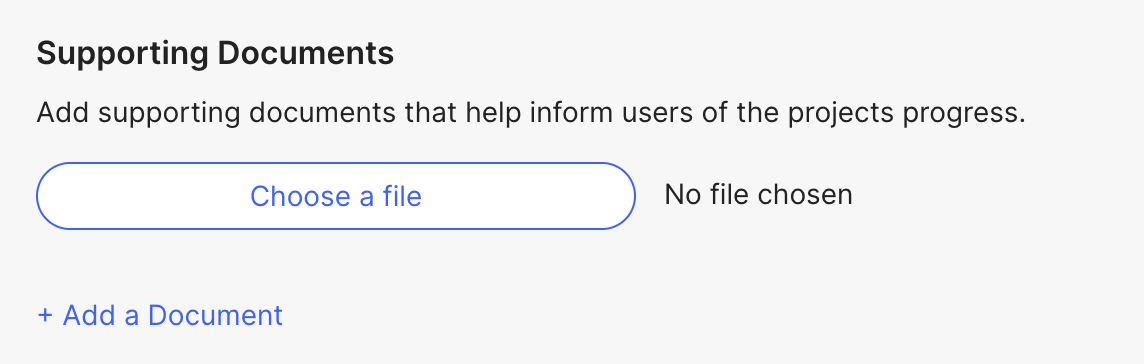Screen dimensions: 1144x364
Task: Click the word 'Document' in the blue link
Action: [x=215, y=315]
